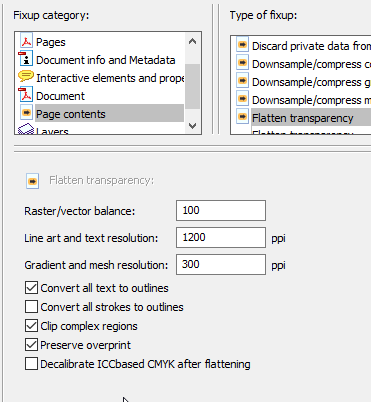This screenshot has width=371, height=402.
Task: Click the first Downsample/compress fixup icon
Action: tap(243, 62)
